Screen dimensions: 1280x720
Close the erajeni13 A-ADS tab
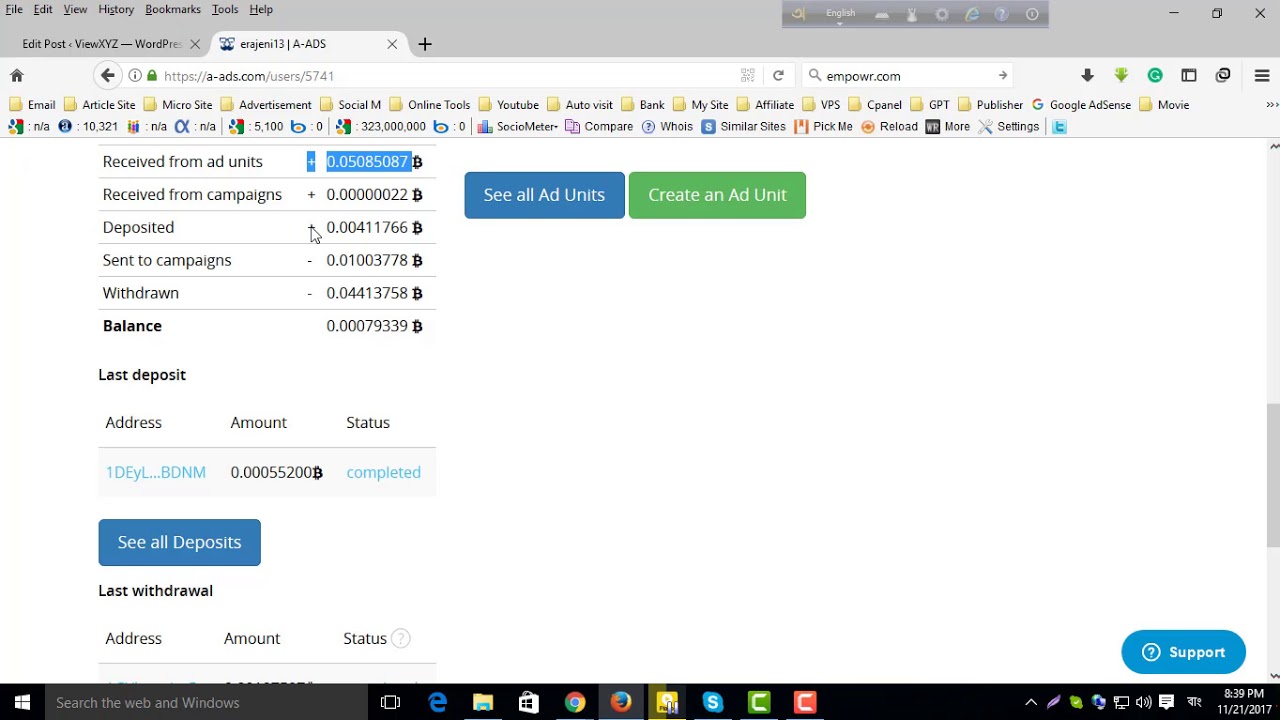pyautogui.click(x=392, y=44)
